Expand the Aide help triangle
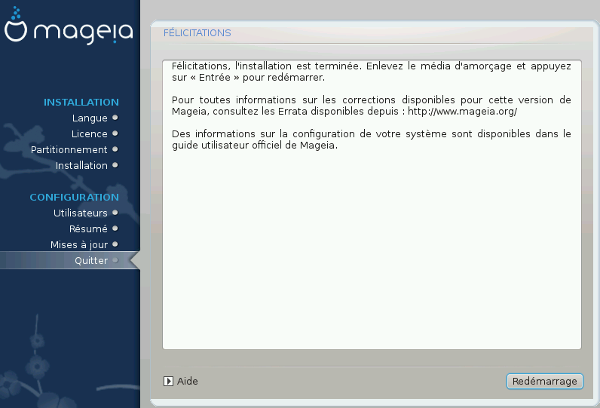600x408 pixels. click(x=168, y=381)
